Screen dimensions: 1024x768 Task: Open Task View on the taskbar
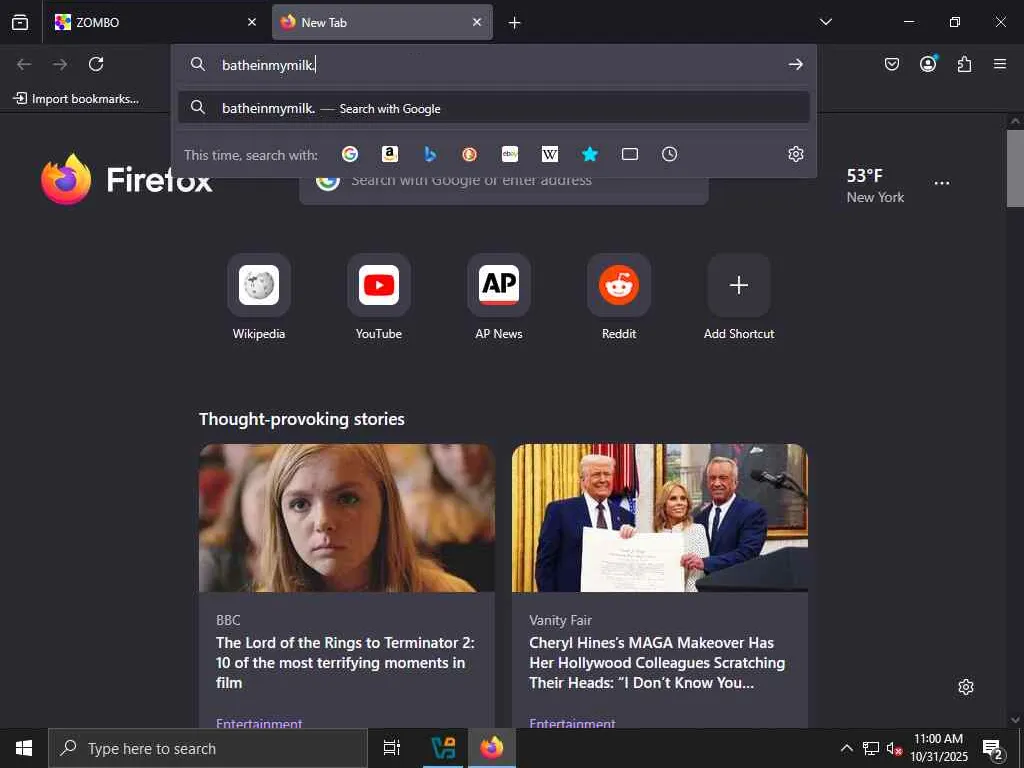(392, 748)
